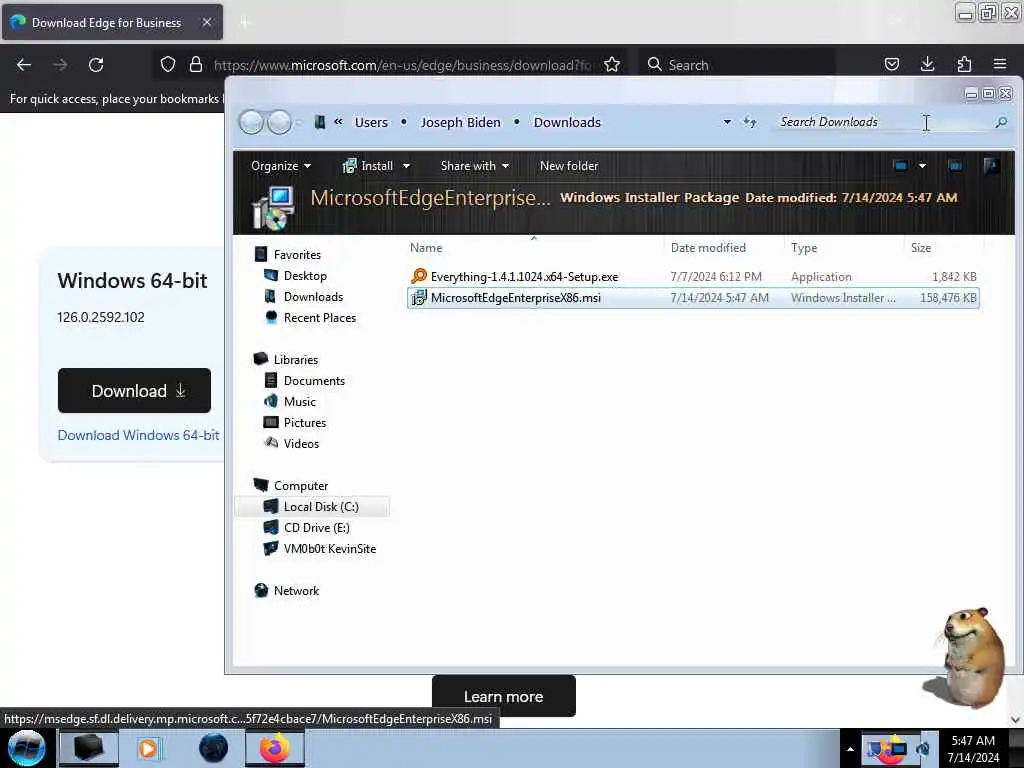1024x768 pixels.
Task: Open the Pocket save icon in Firefox
Action: tap(891, 65)
